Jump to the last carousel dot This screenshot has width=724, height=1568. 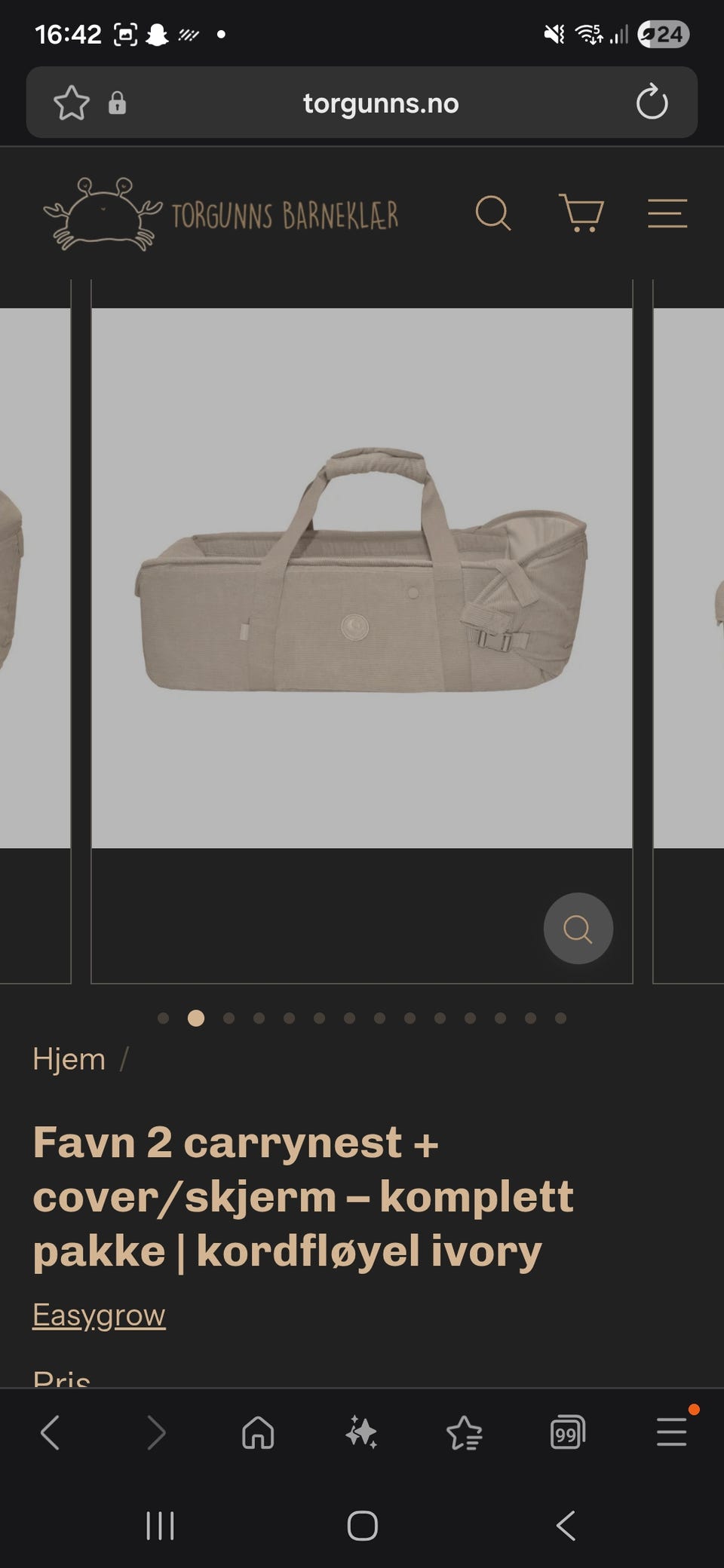[560, 1018]
